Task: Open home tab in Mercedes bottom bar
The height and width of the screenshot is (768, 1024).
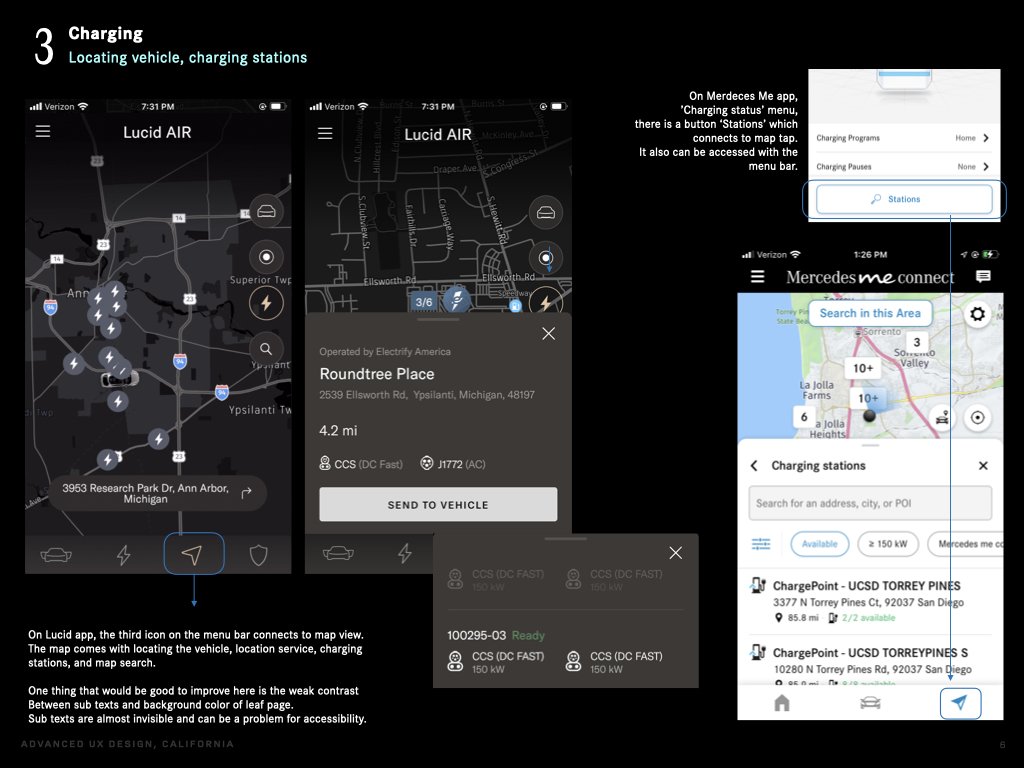Action: click(x=782, y=703)
